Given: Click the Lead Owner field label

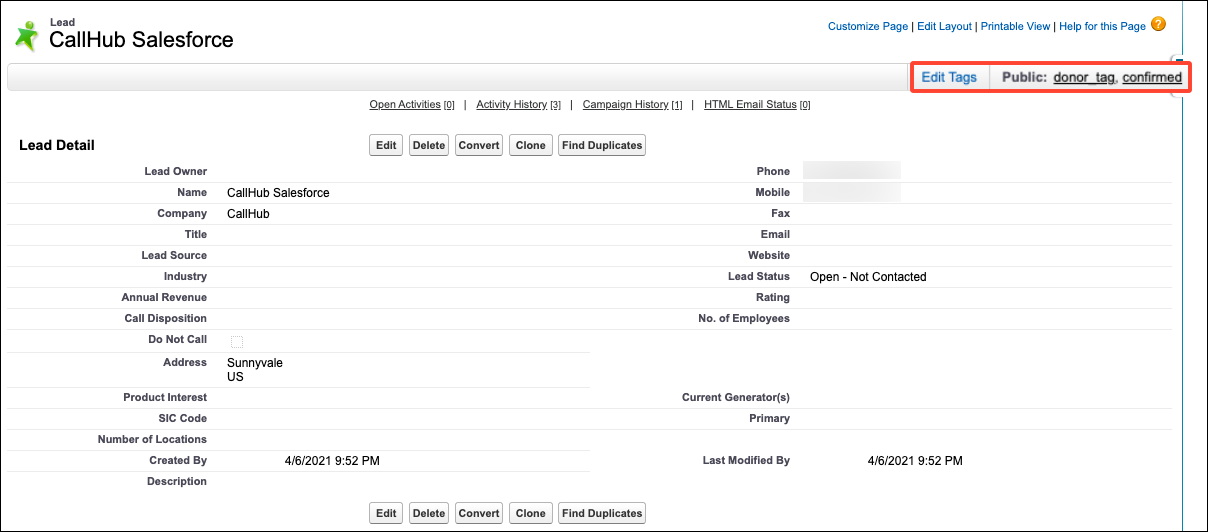Looking at the screenshot, I should point(175,172).
